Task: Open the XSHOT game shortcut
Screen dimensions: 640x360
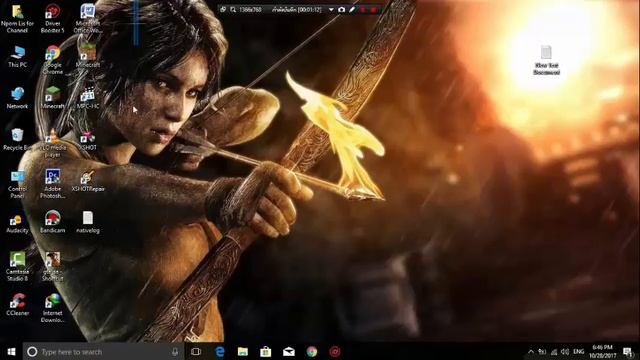Action: (x=87, y=140)
